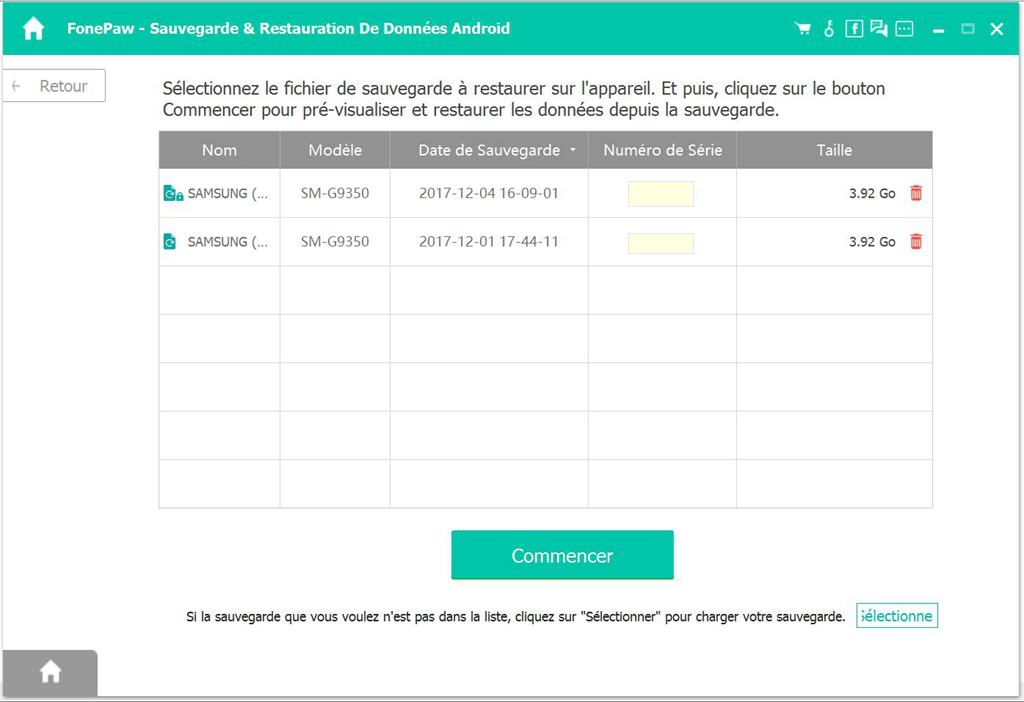This screenshot has width=1024, height=702.
Task: Click the encrypted backup file icon
Action: 172,193
